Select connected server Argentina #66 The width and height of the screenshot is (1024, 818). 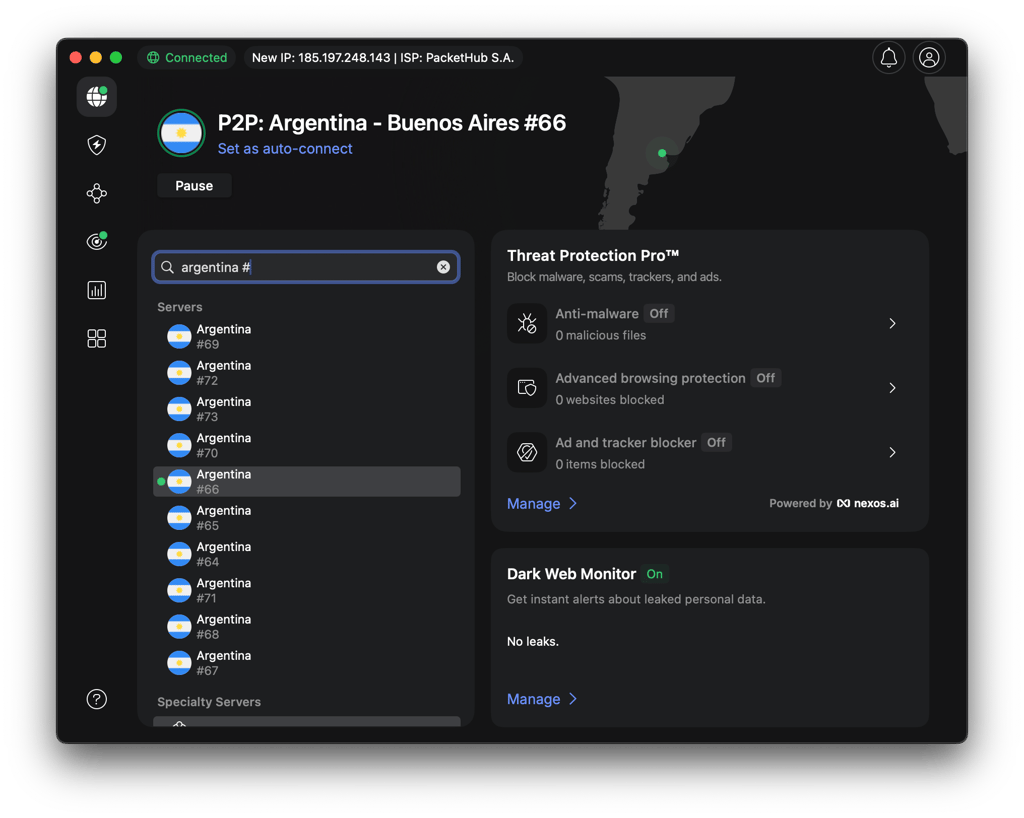[x=306, y=482]
